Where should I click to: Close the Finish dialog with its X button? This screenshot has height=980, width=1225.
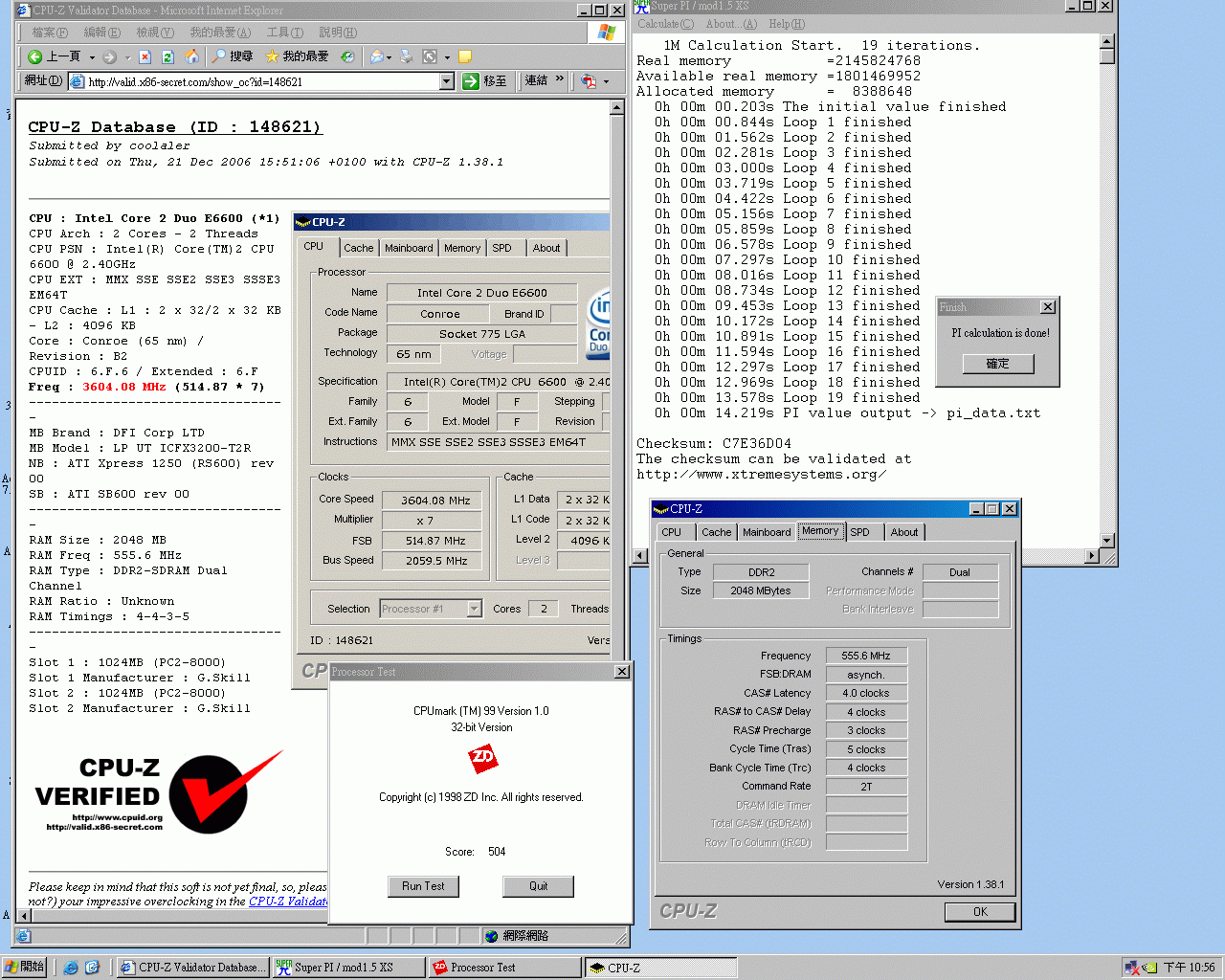tap(1048, 307)
